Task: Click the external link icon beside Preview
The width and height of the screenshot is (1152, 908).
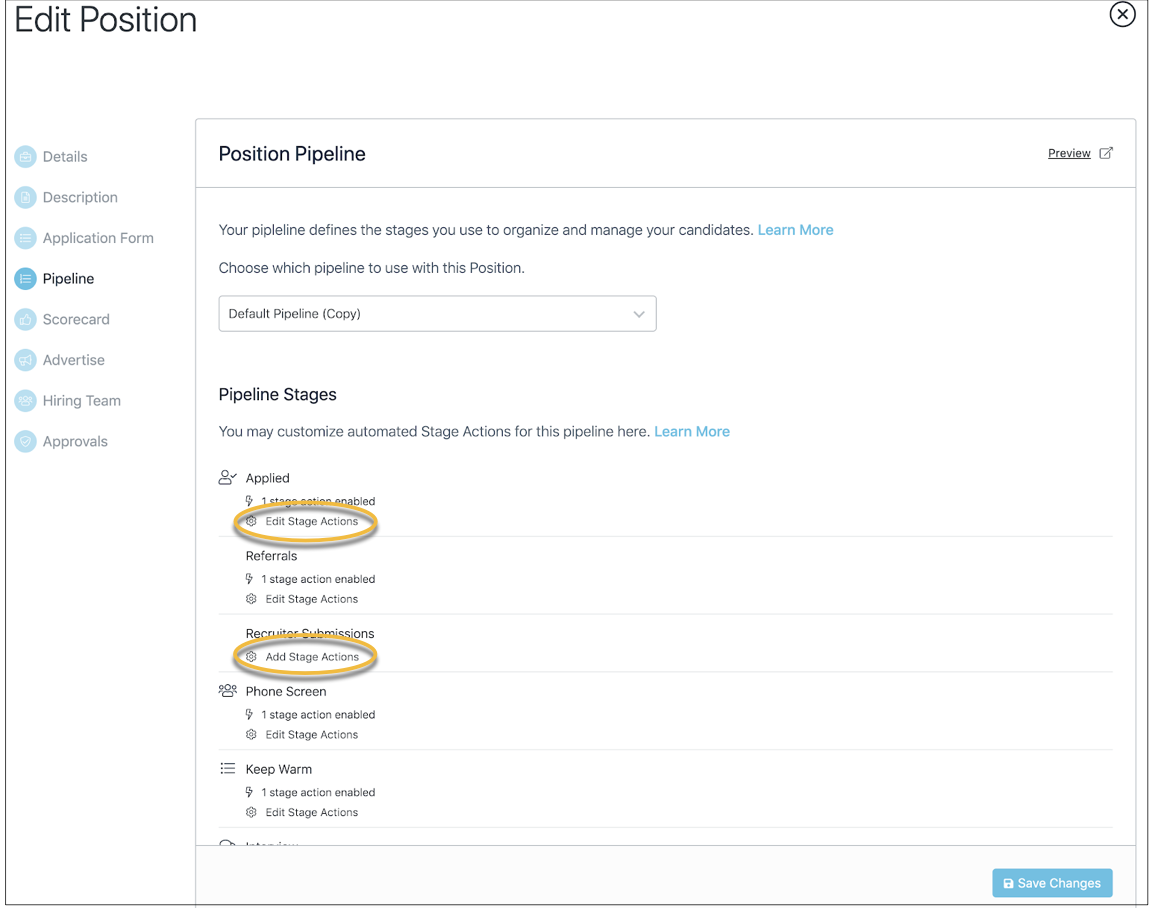Action: (x=1106, y=153)
